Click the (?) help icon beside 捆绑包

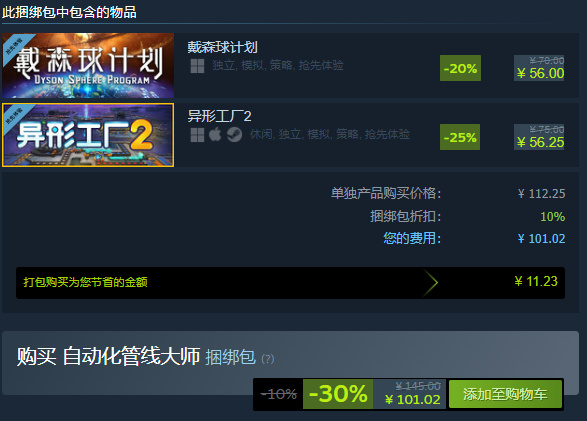268,359
